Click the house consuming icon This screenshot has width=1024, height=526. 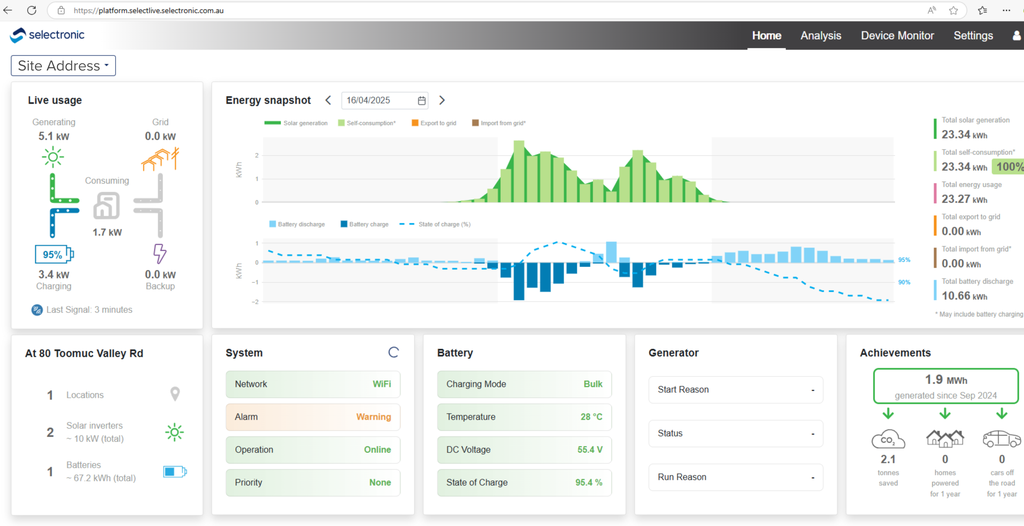pos(106,205)
